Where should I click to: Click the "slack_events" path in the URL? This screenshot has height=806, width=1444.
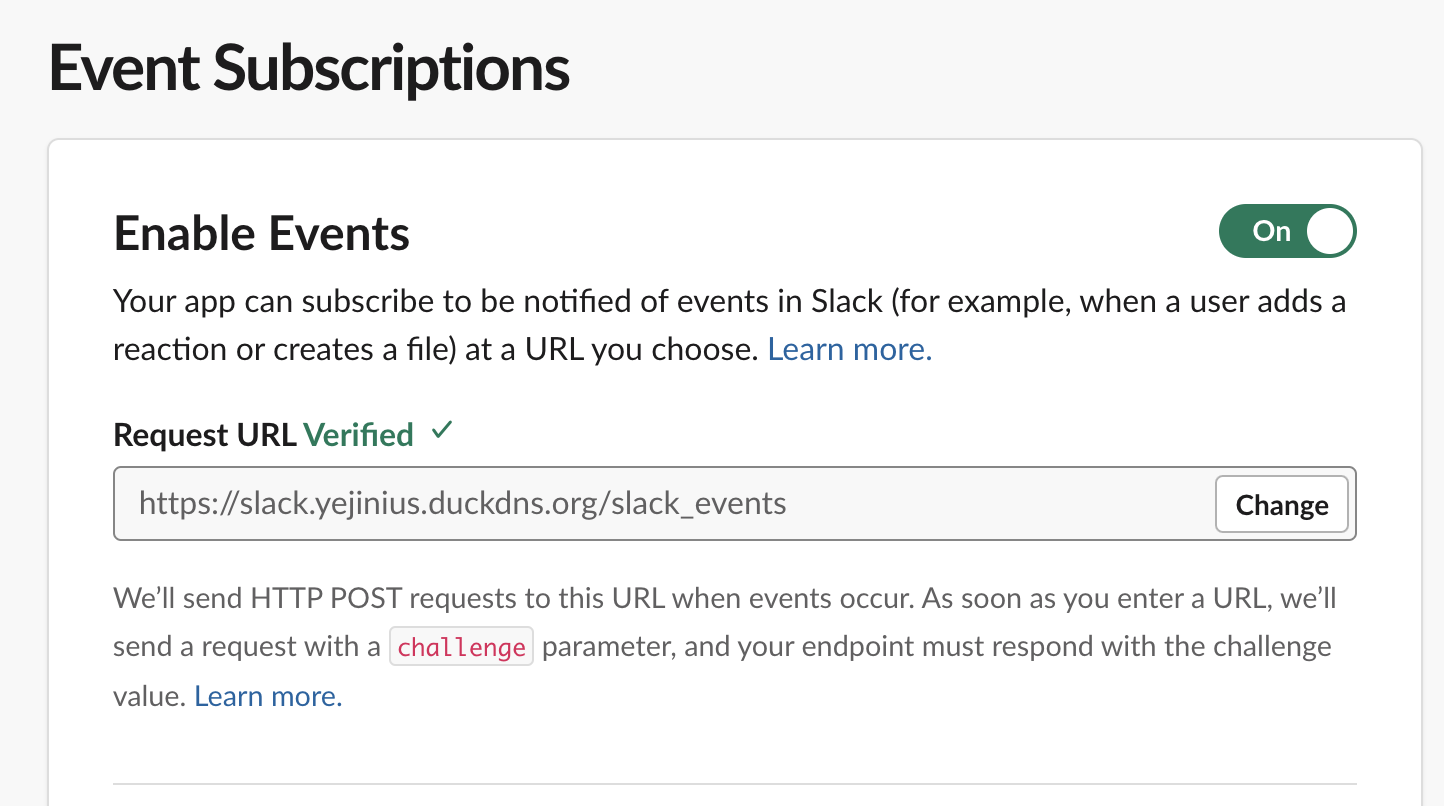point(699,503)
